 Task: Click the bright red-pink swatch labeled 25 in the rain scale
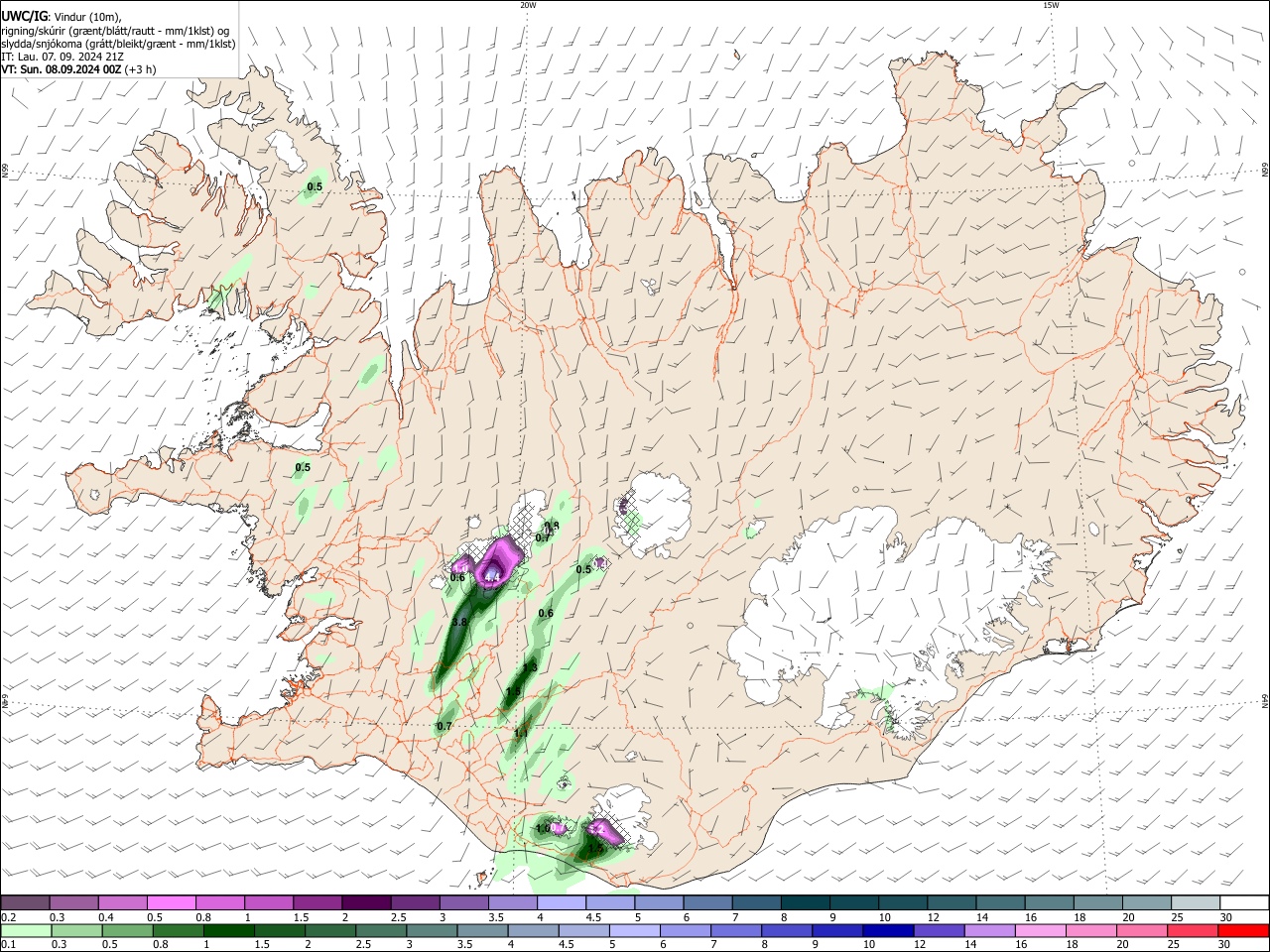(x=1192, y=930)
